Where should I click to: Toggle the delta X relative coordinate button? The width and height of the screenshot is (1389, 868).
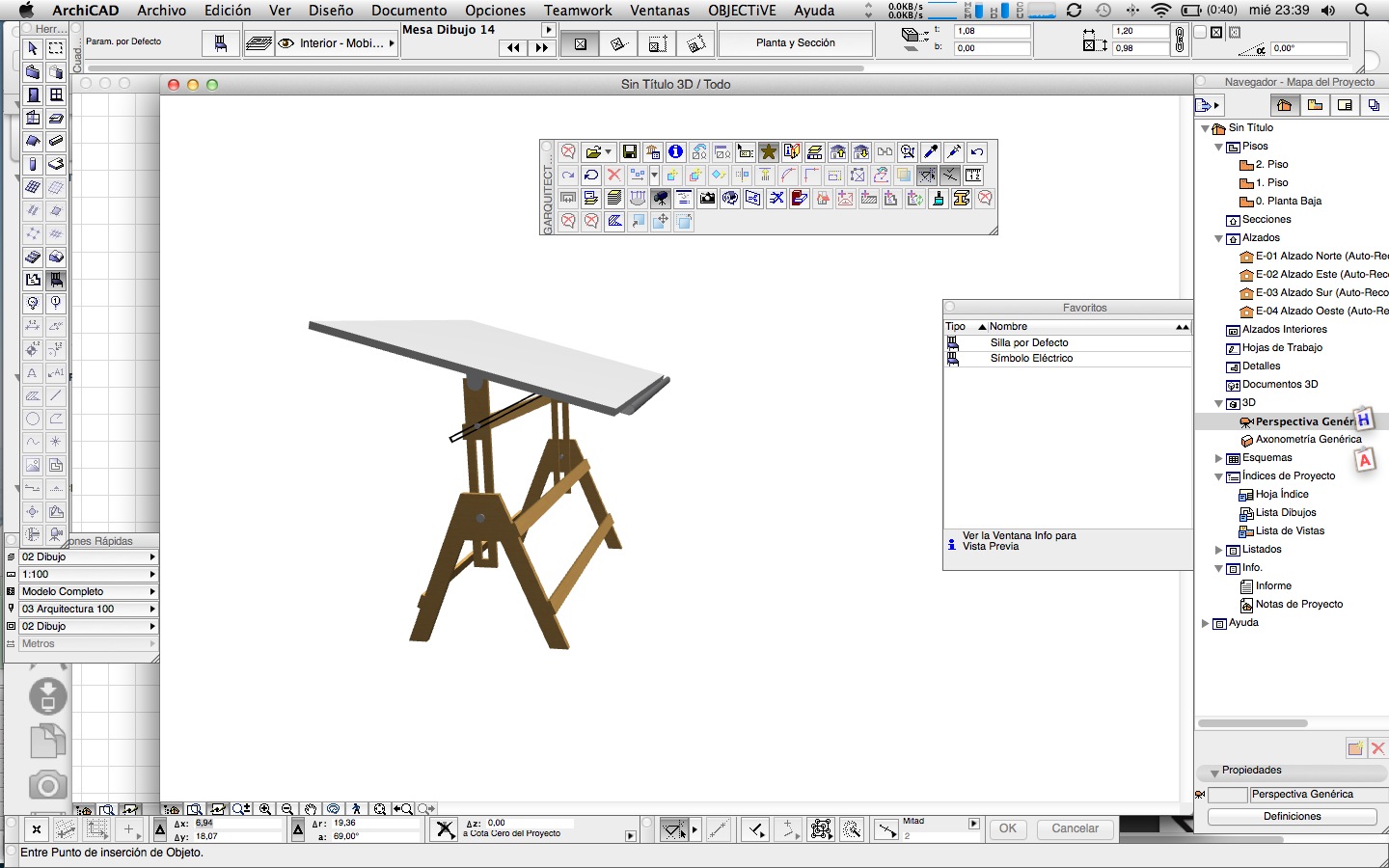coord(160,829)
